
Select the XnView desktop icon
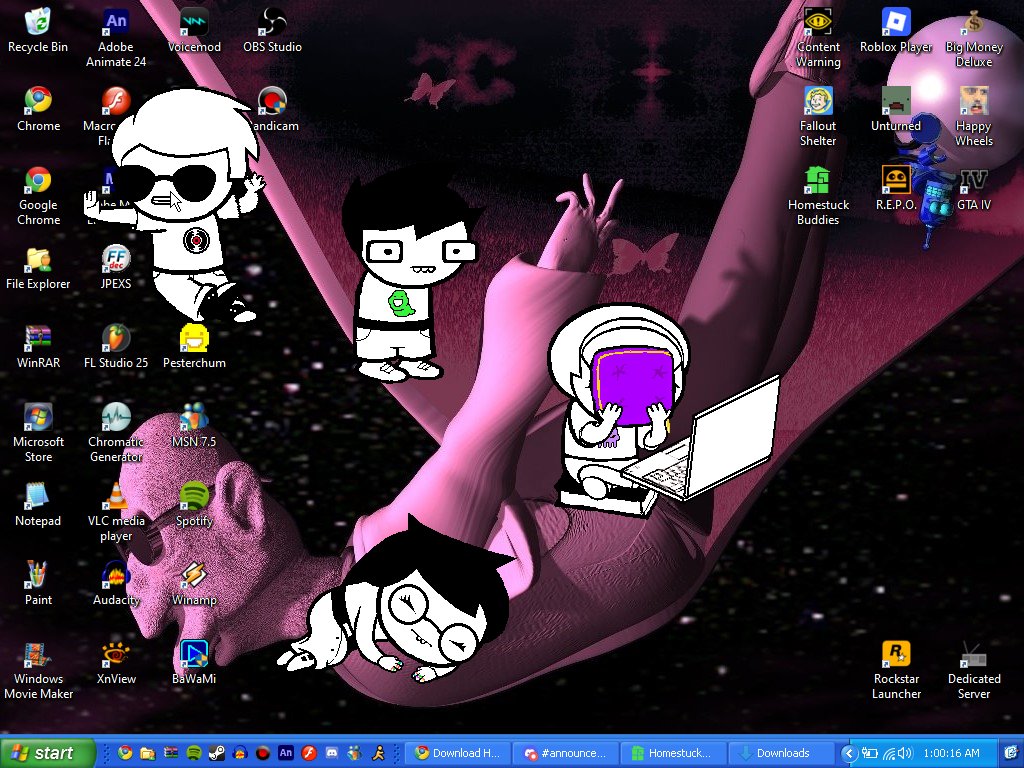coord(116,662)
